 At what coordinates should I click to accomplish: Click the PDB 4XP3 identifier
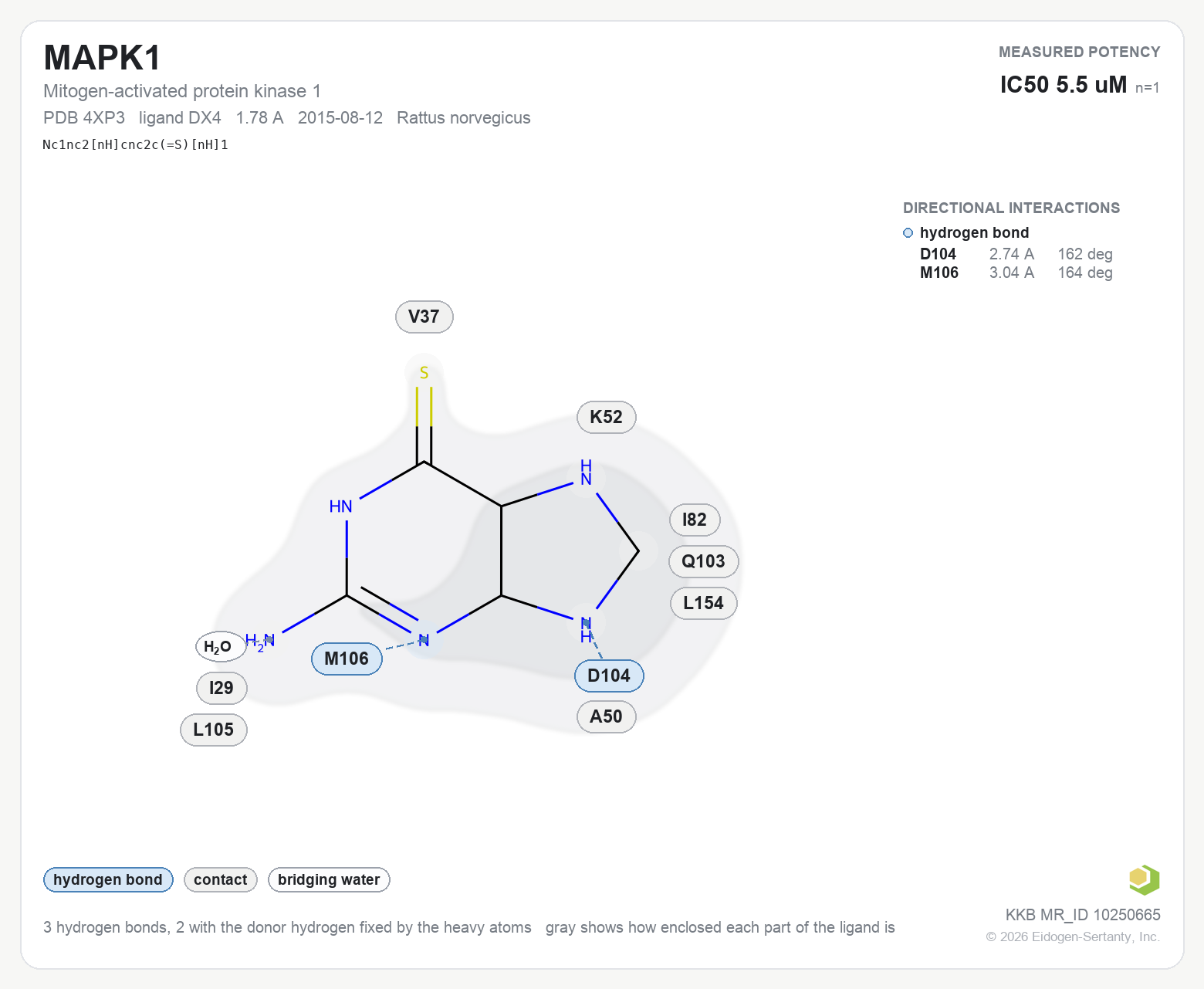(84, 118)
